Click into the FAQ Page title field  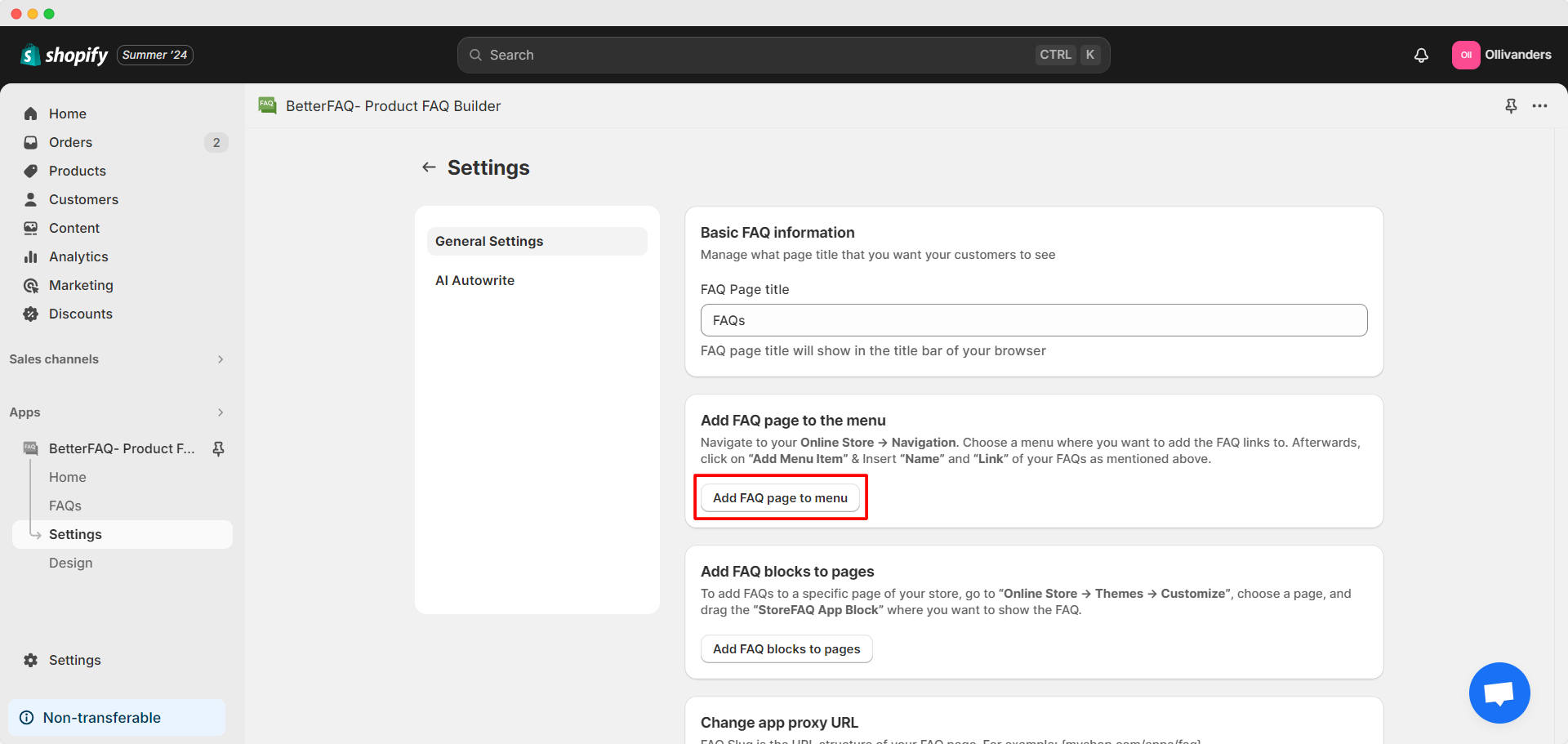pyautogui.click(x=1034, y=320)
